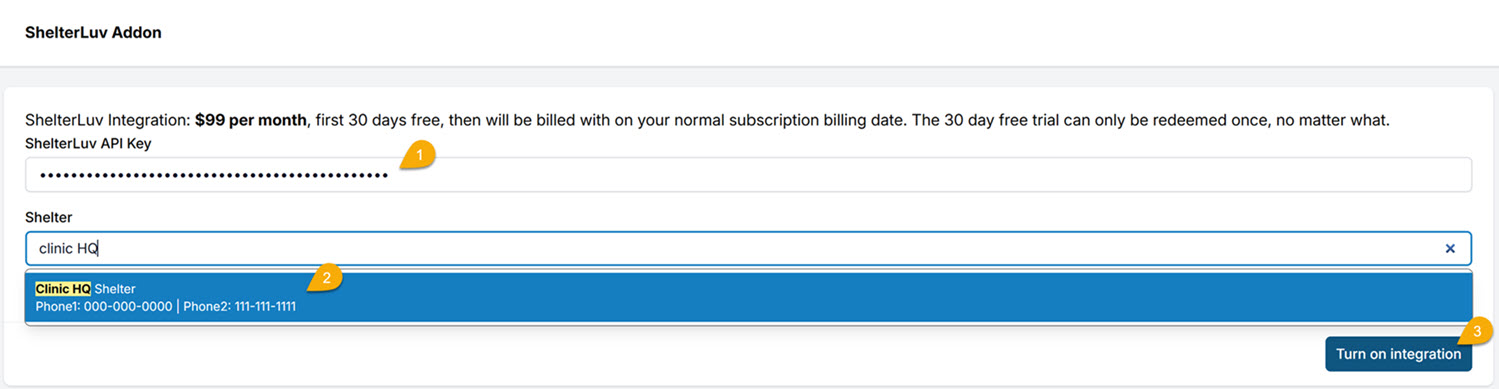Click Phone1: 000-000-0000 in the shelter result
The image size is (1499, 389).
click(x=104, y=306)
